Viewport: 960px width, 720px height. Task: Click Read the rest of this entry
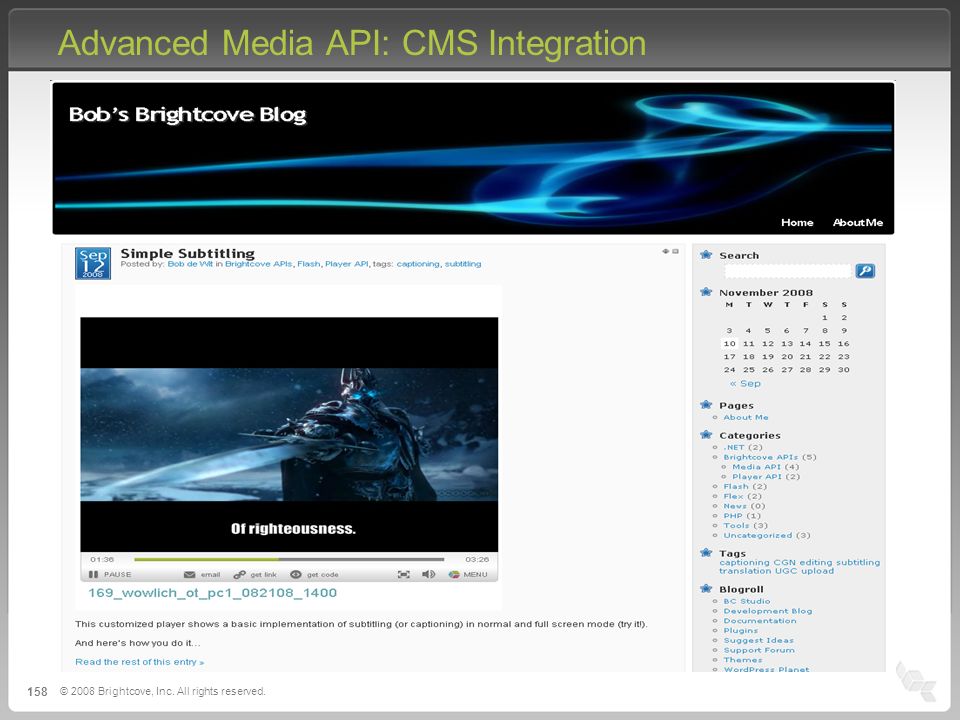(140, 662)
